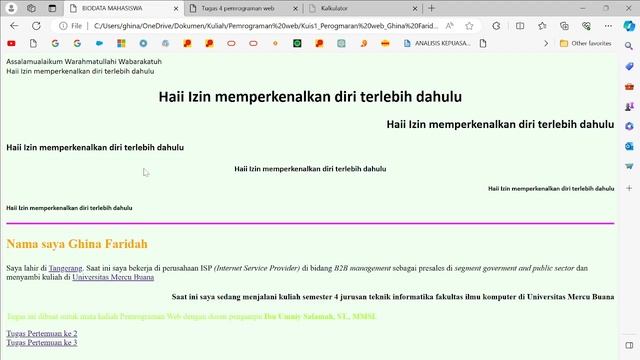The height and width of the screenshot is (360, 640).
Task: Click the Nama saya Ghina Faridah heading
Action: 77,244
